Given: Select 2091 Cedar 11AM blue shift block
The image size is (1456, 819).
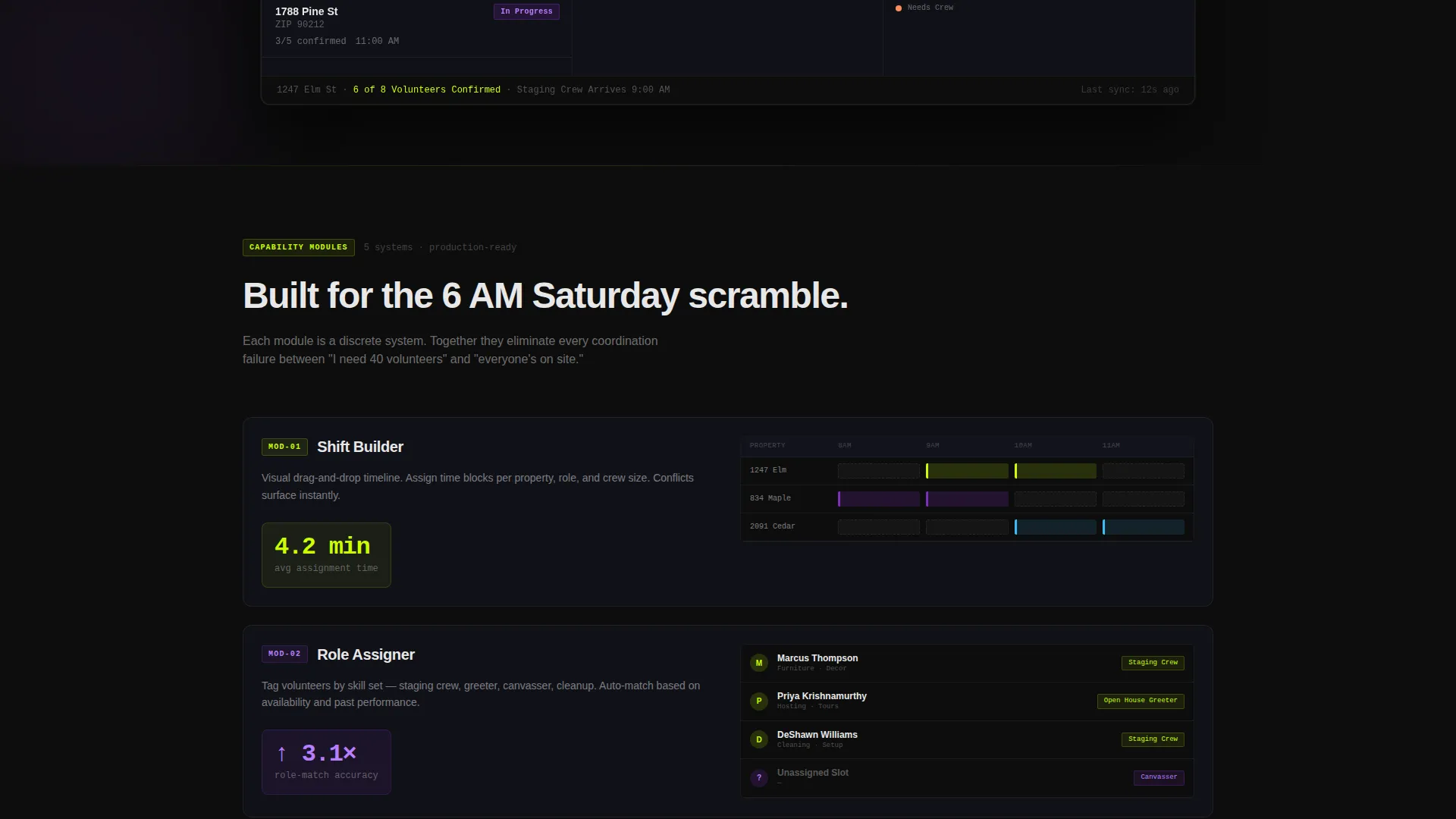Looking at the screenshot, I should [x=1144, y=527].
